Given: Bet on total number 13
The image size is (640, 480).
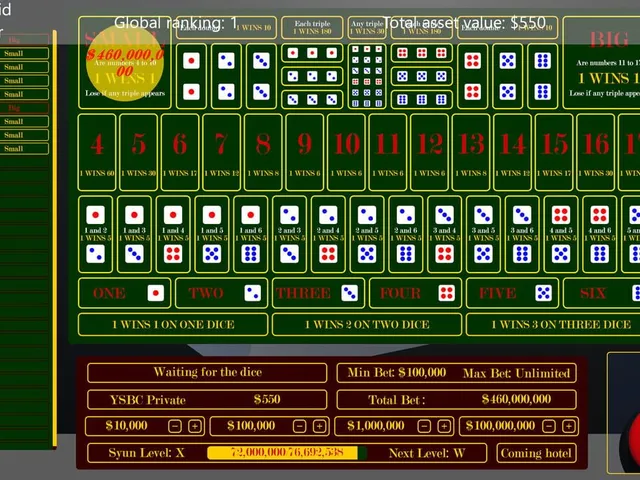Looking at the screenshot, I should [x=471, y=152].
